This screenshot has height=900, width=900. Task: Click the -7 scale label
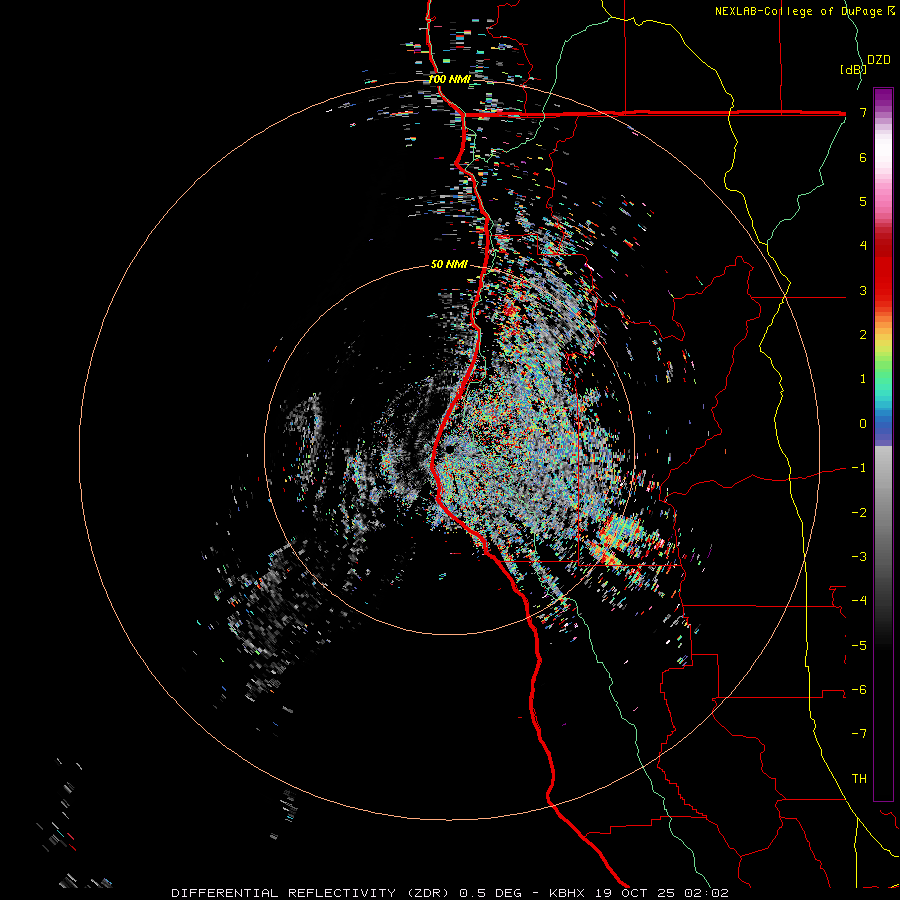pos(859,734)
